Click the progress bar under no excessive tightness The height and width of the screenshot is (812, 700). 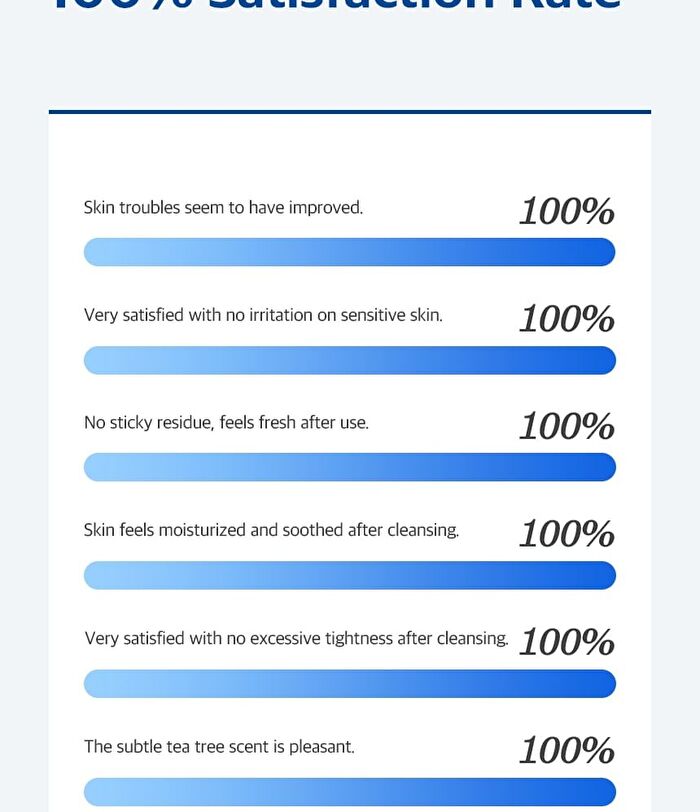(x=349, y=684)
